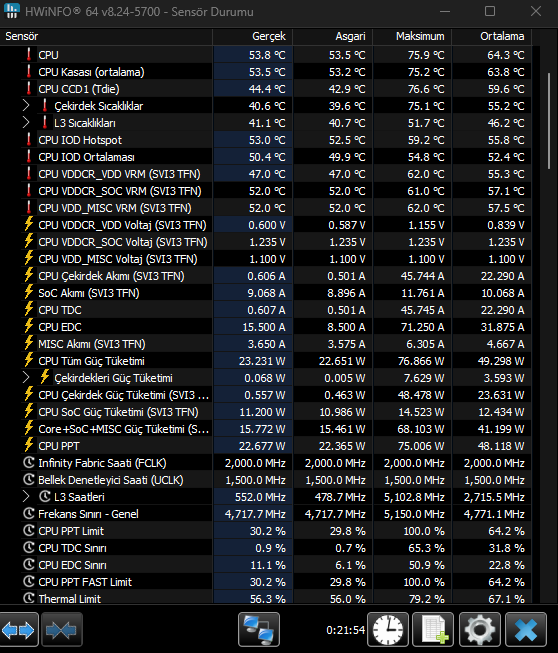Open the network remote monitoring icon
558x653 pixels.
tap(259, 630)
